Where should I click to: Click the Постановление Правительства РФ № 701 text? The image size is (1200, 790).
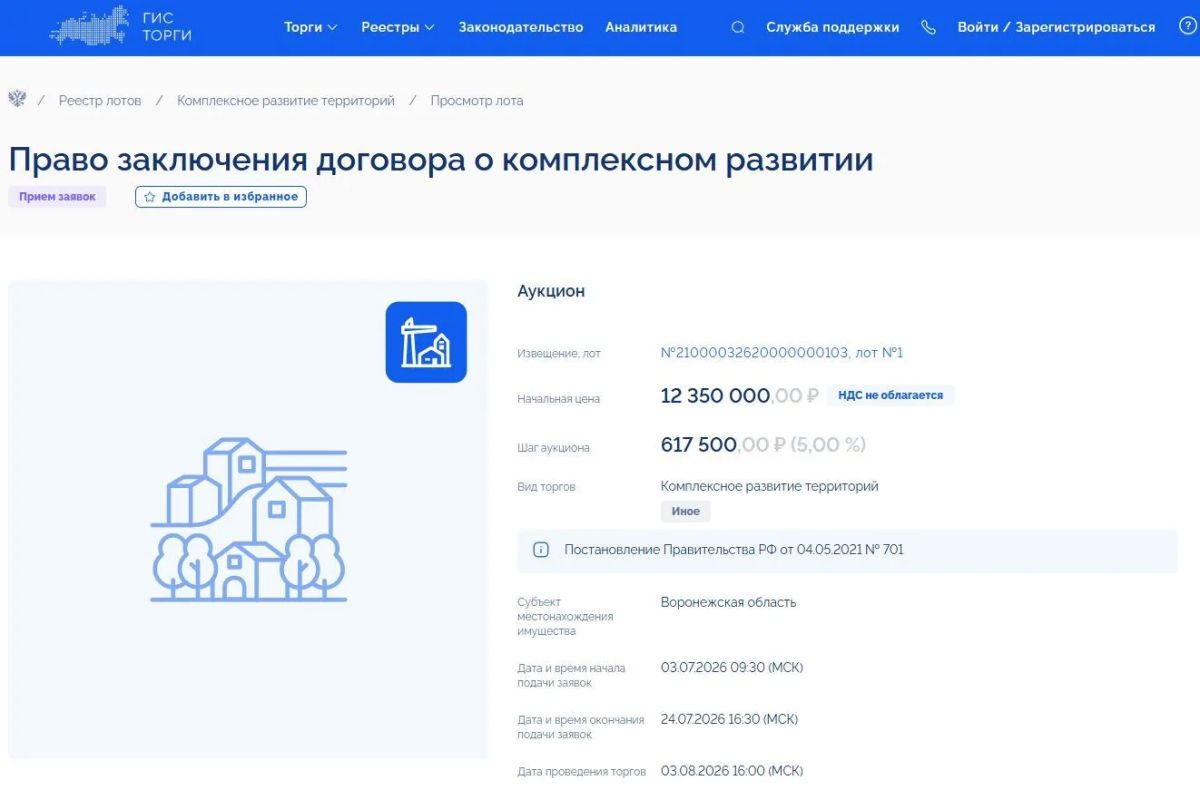[734, 550]
